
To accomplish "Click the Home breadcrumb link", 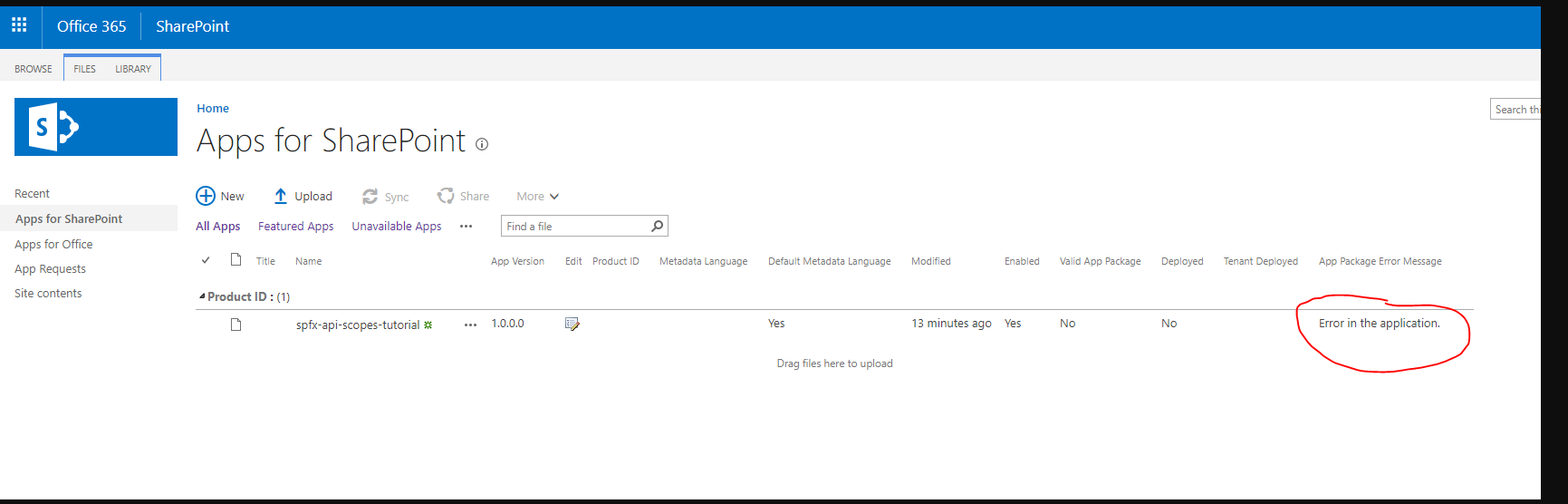I will point(213,108).
